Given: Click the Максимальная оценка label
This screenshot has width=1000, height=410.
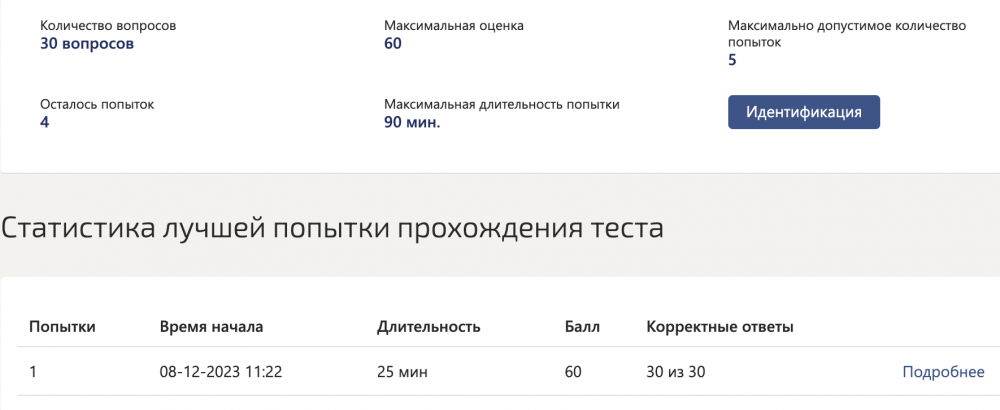Looking at the screenshot, I should (453, 25).
